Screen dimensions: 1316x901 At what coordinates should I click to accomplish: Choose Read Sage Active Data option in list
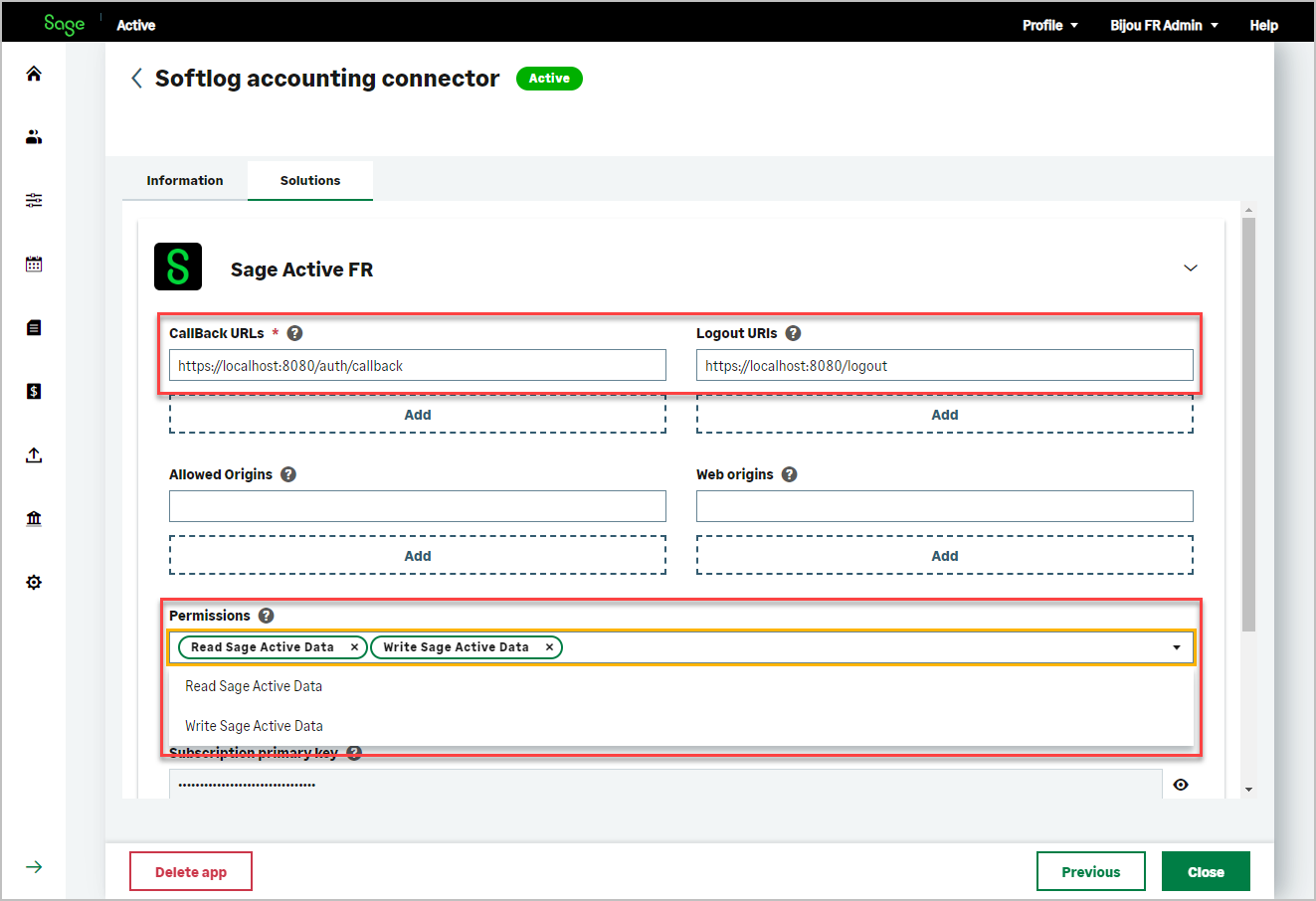click(x=681, y=686)
